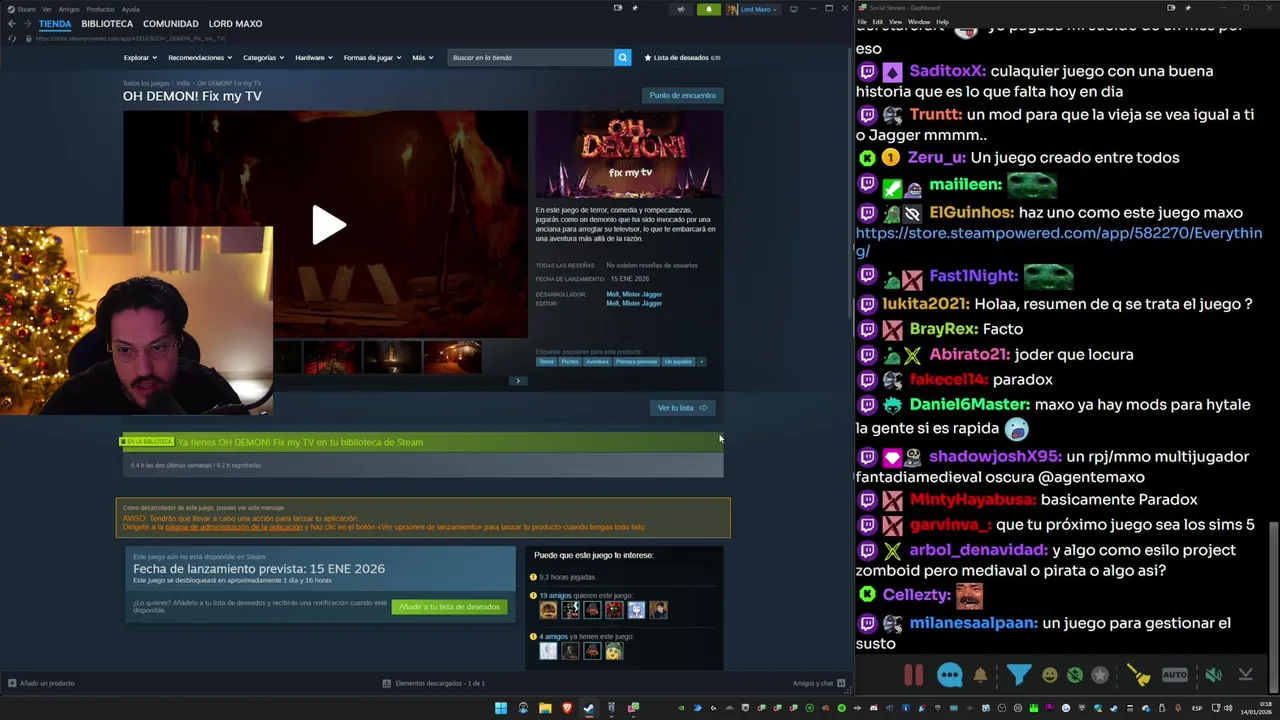The image size is (1280, 720).
Task: Open the blue filter funnel in Social Stream
Action: (x=1018, y=675)
